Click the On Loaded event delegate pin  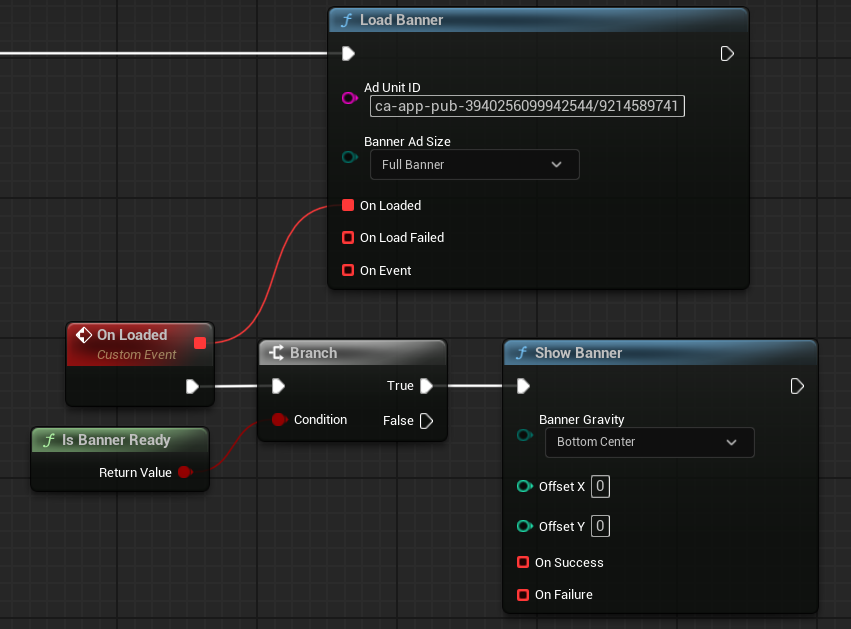point(200,343)
